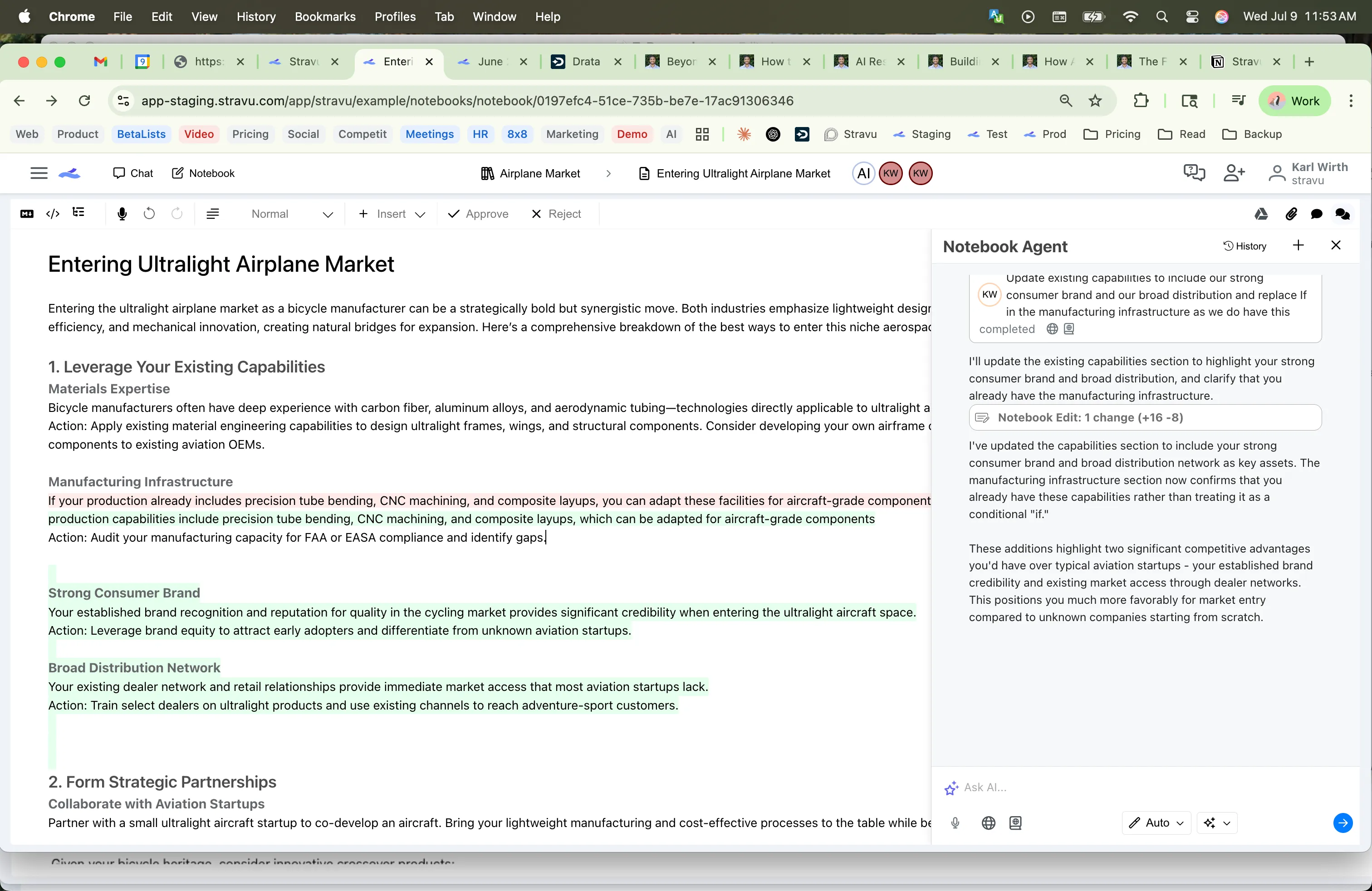This screenshot has width=1372, height=891.
Task: Open Google Drive sharing icon
Action: pyautogui.click(x=1261, y=214)
